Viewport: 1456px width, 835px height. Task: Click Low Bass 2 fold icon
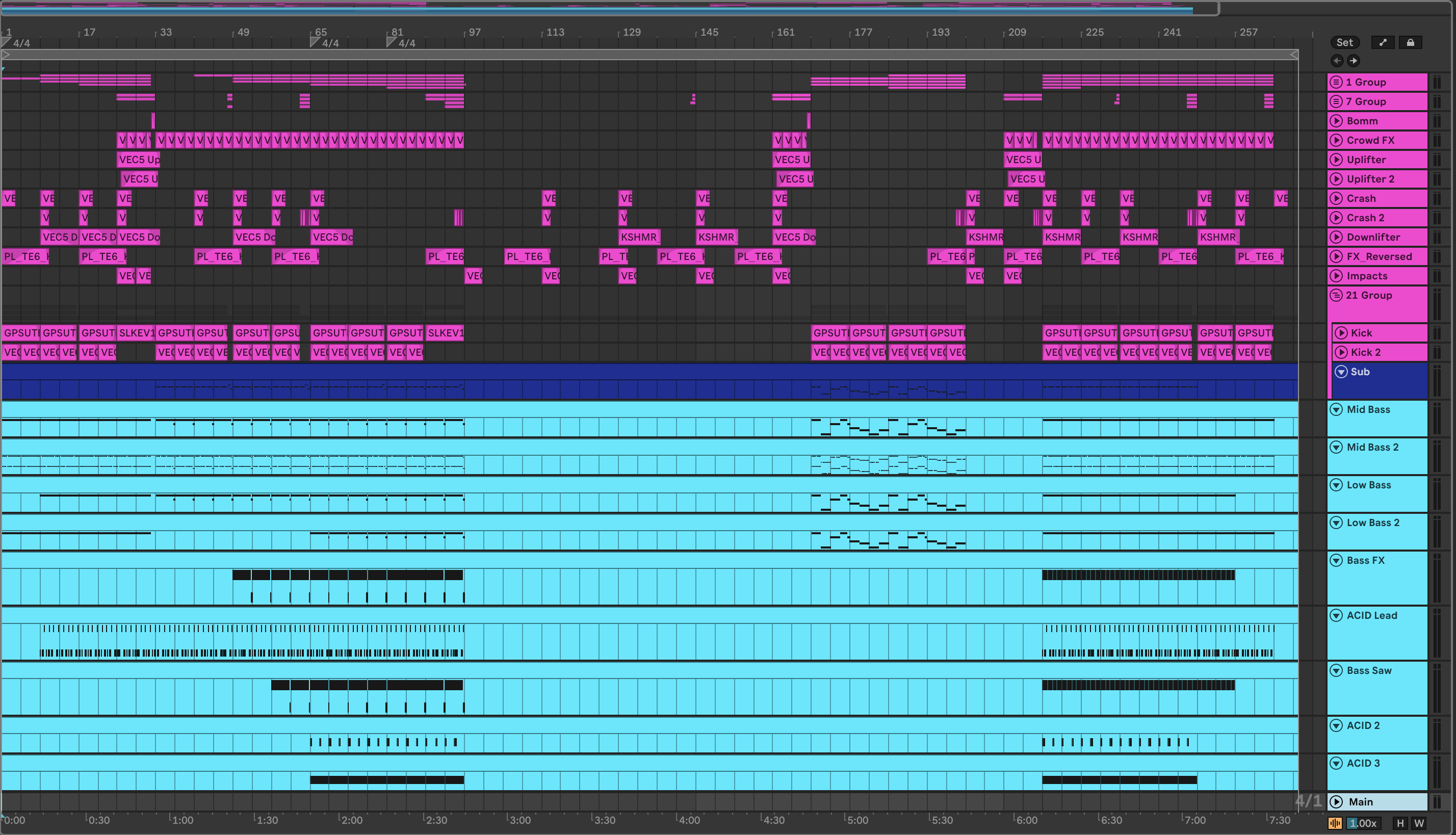[x=1336, y=523]
